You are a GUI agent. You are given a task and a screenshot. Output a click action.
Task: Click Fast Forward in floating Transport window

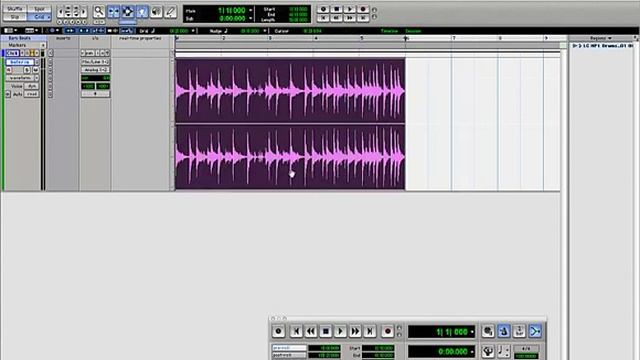coord(355,331)
